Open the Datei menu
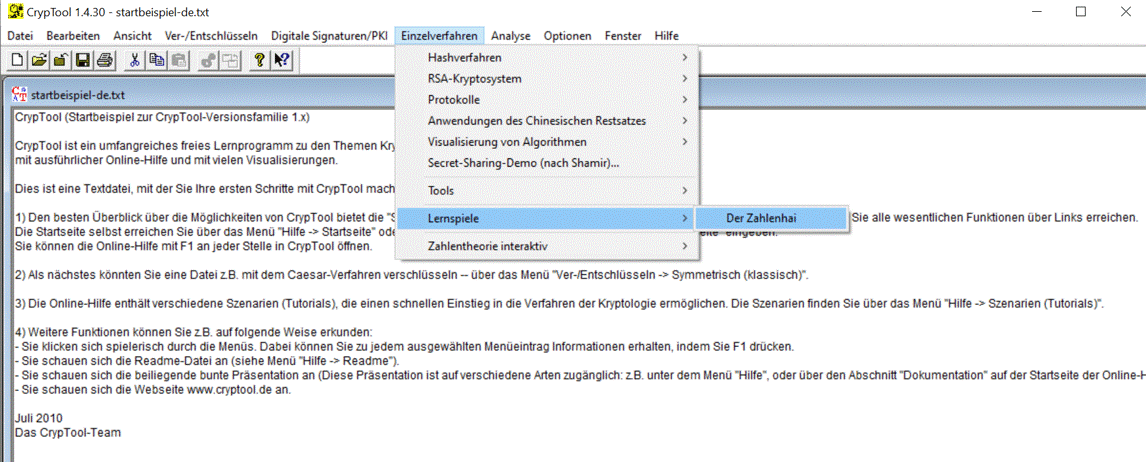 [x=20, y=35]
